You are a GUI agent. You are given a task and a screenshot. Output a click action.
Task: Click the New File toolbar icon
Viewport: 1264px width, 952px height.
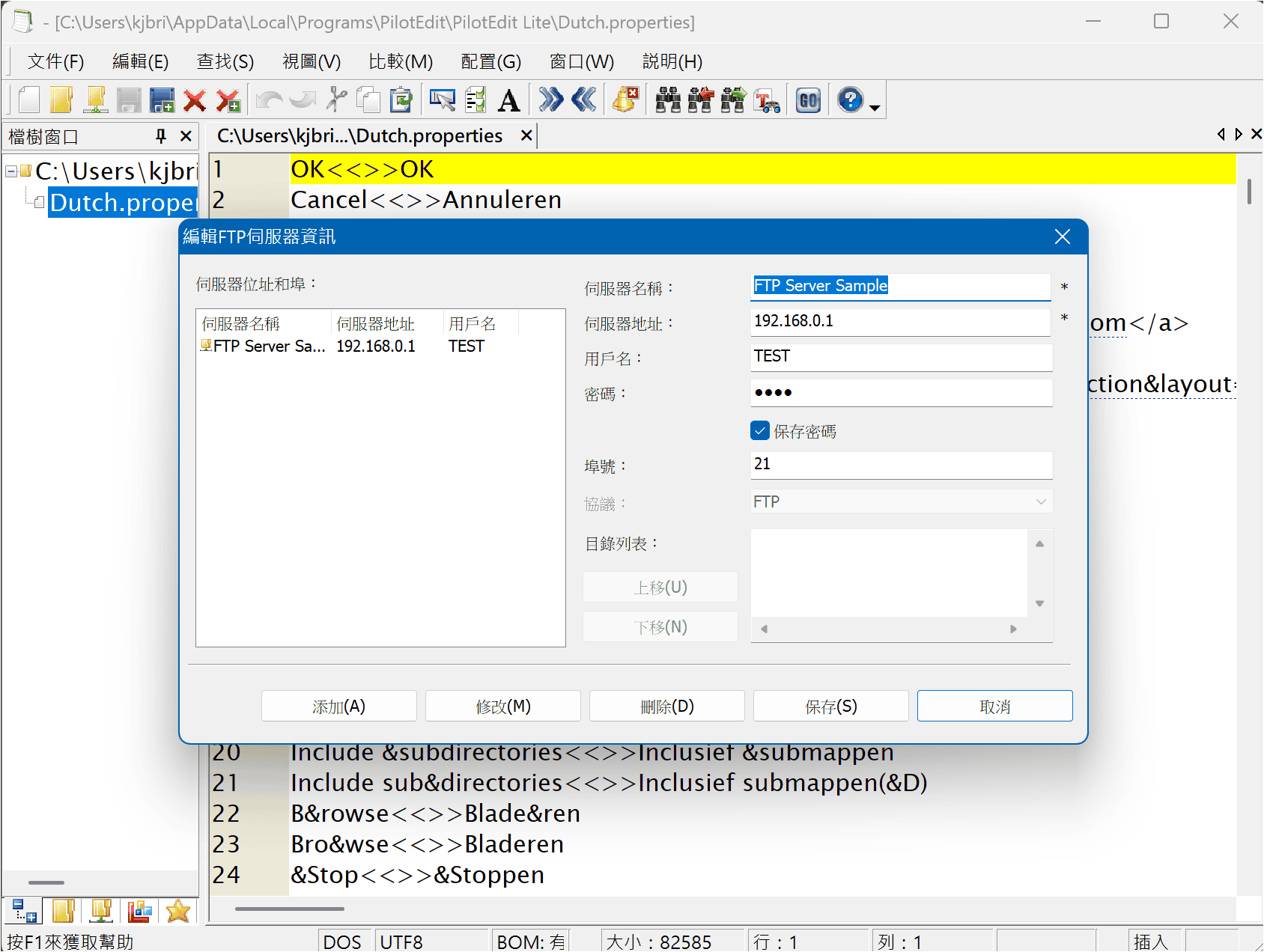(x=28, y=100)
